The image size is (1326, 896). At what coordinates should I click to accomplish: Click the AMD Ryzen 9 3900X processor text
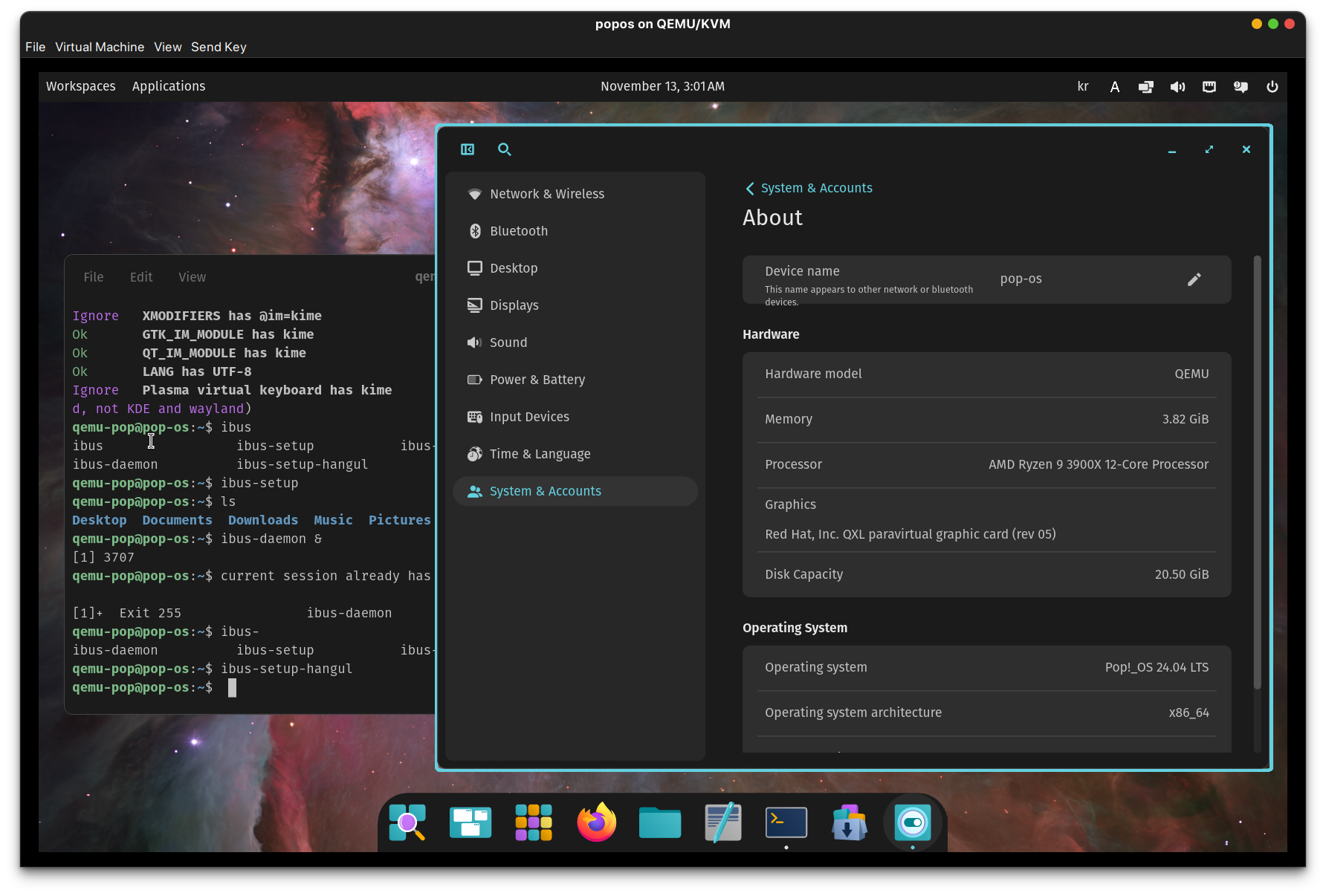1099,464
